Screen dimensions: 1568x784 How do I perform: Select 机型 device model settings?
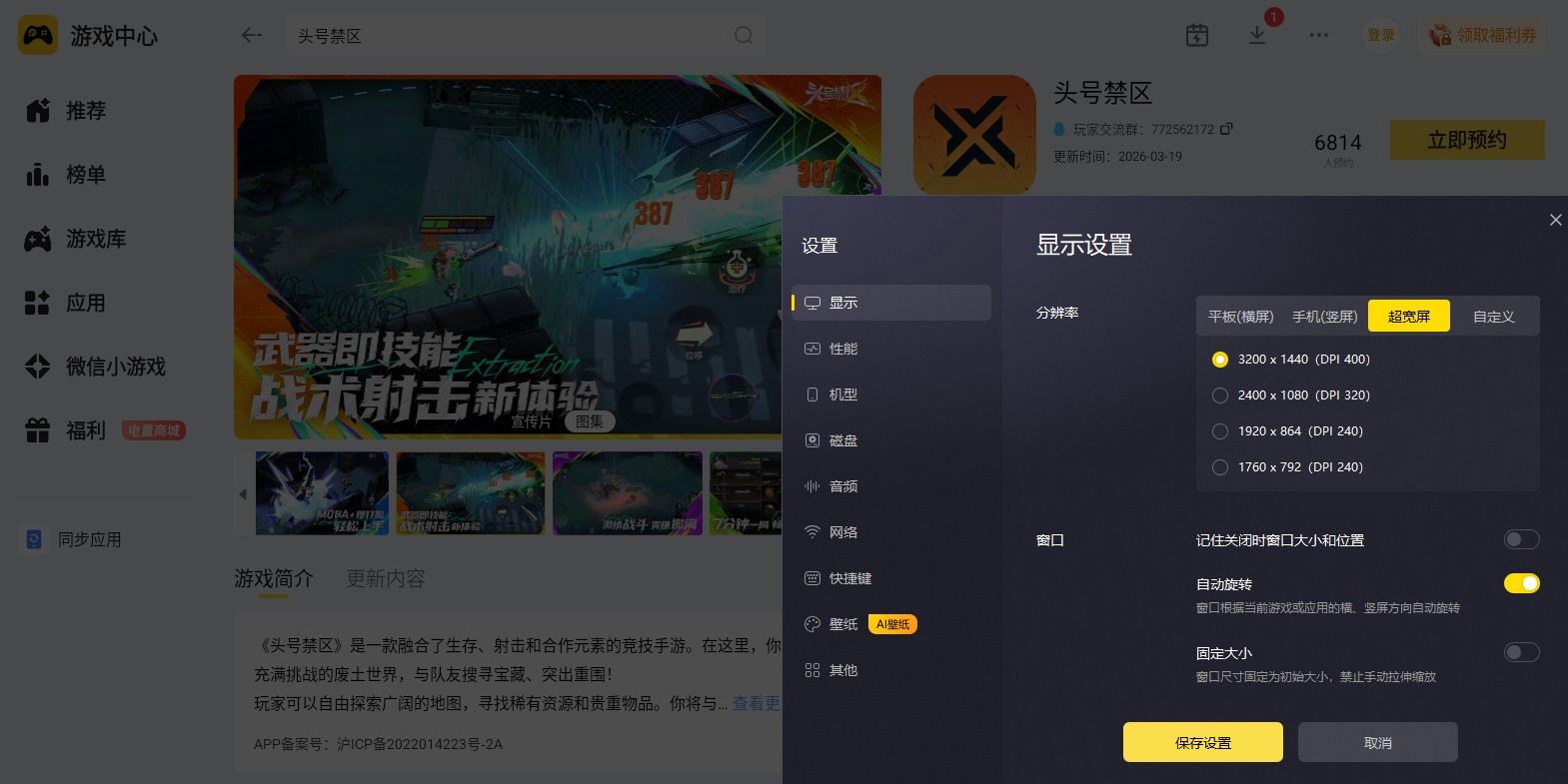point(891,394)
